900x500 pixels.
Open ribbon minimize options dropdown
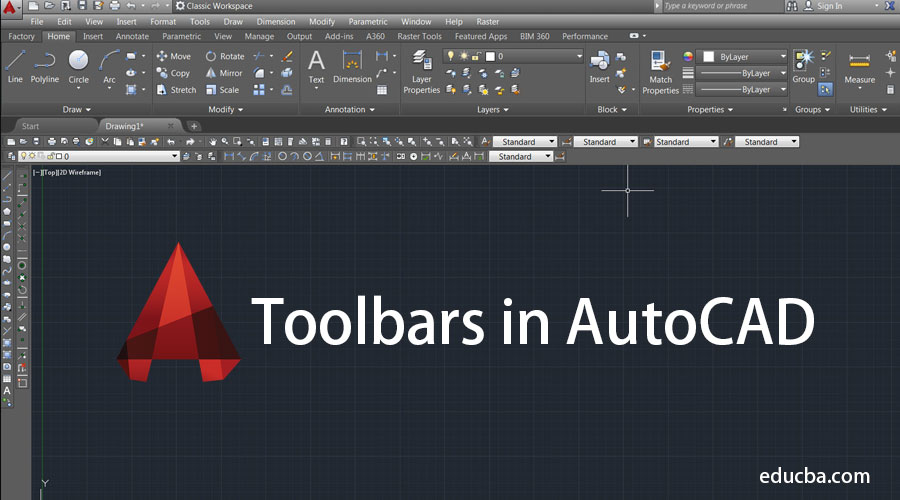coord(644,36)
